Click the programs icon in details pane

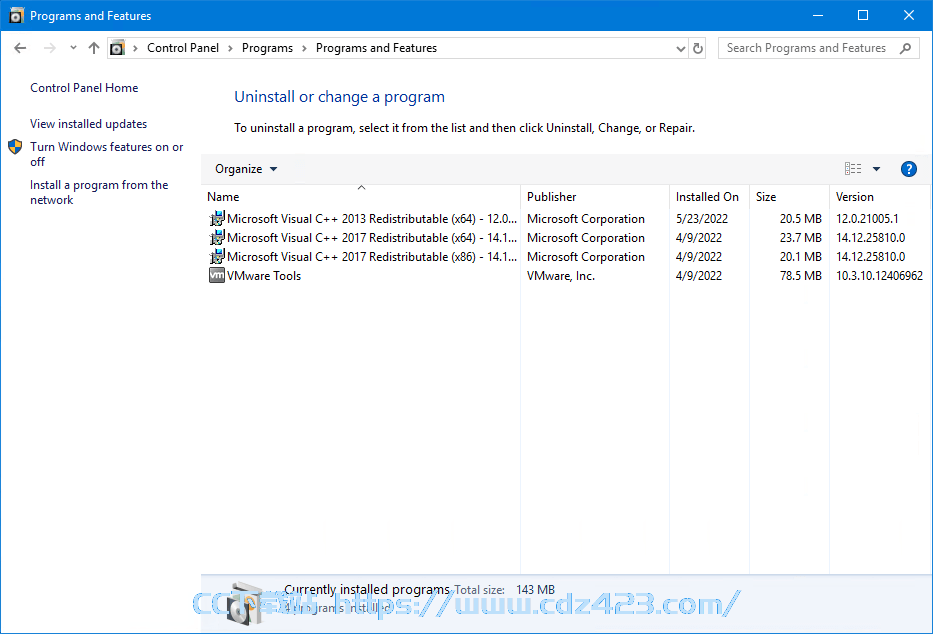245,603
